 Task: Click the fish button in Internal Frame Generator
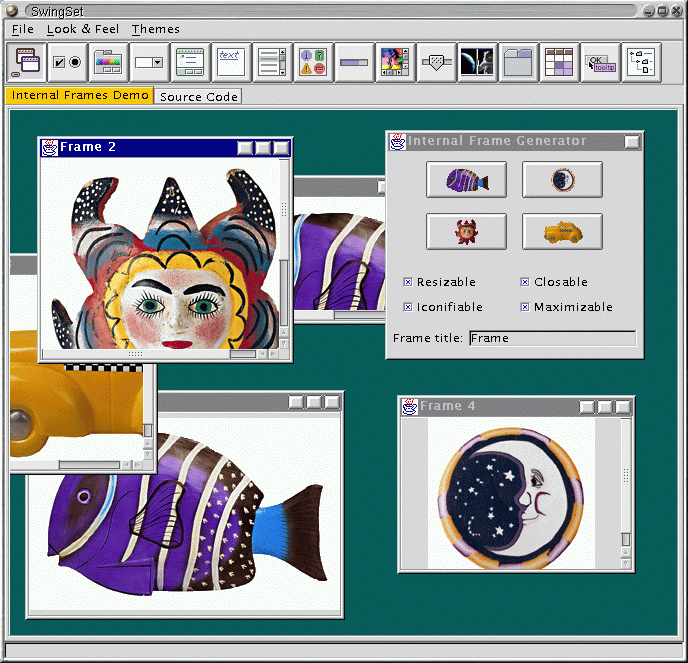[466, 179]
